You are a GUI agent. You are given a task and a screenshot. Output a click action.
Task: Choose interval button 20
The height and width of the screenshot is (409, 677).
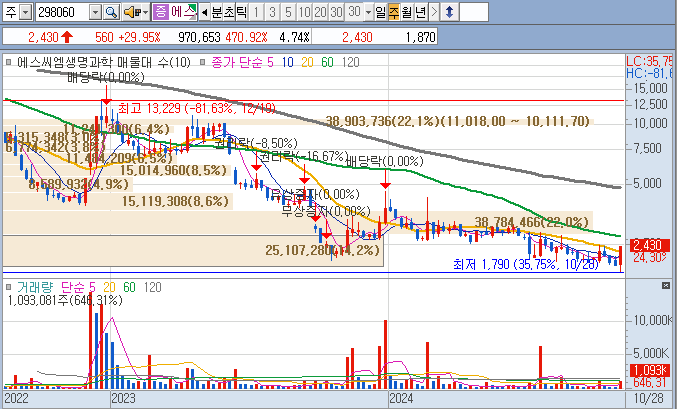pos(320,12)
